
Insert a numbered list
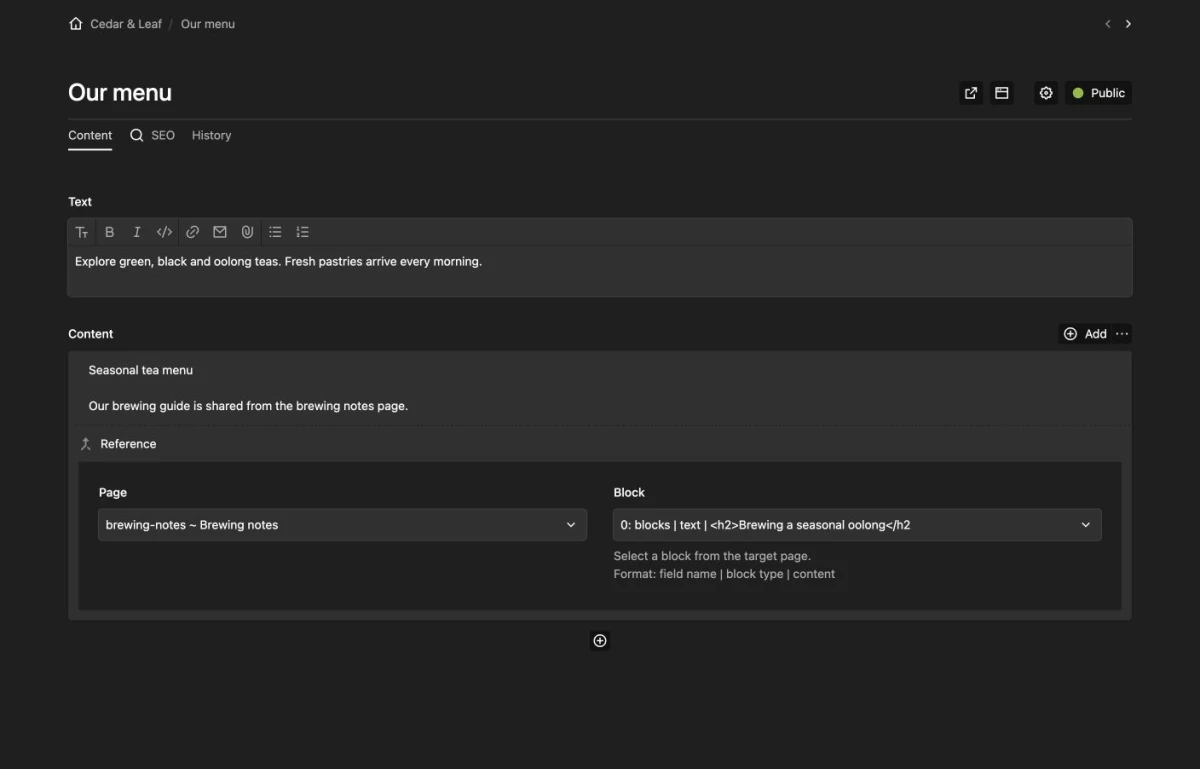[302, 232]
